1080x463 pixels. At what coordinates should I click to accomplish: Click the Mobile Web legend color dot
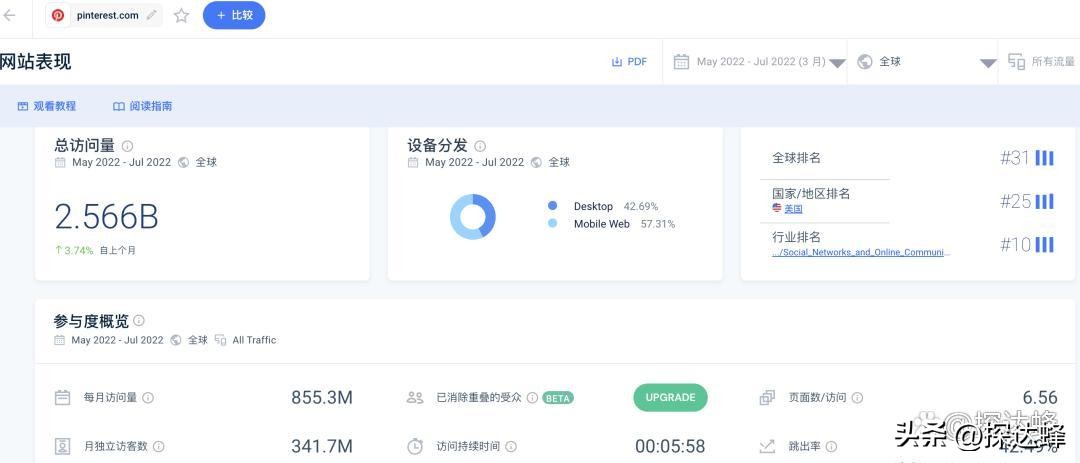[x=552, y=223]
